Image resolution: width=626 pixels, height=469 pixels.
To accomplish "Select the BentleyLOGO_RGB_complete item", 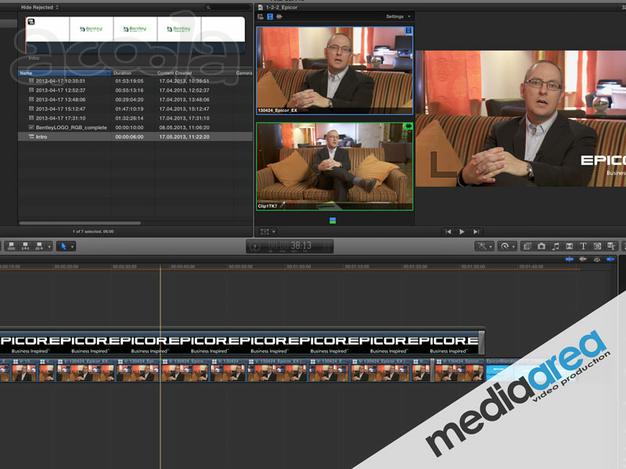I will pyautogui.click(x=135, y=127).
